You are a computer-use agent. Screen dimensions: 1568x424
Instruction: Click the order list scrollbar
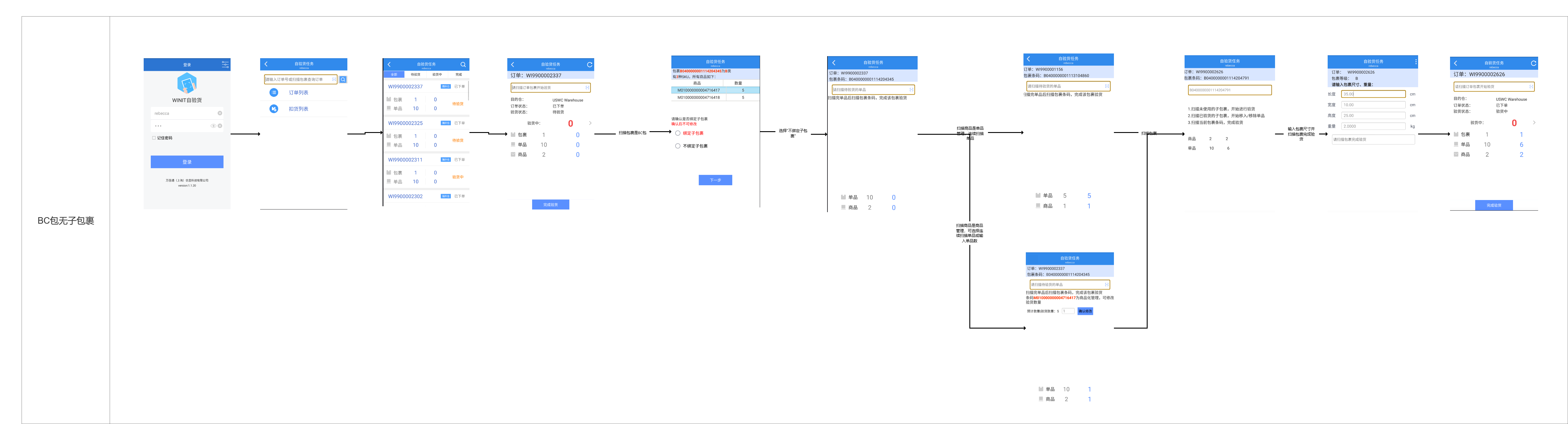coord(469,90)
